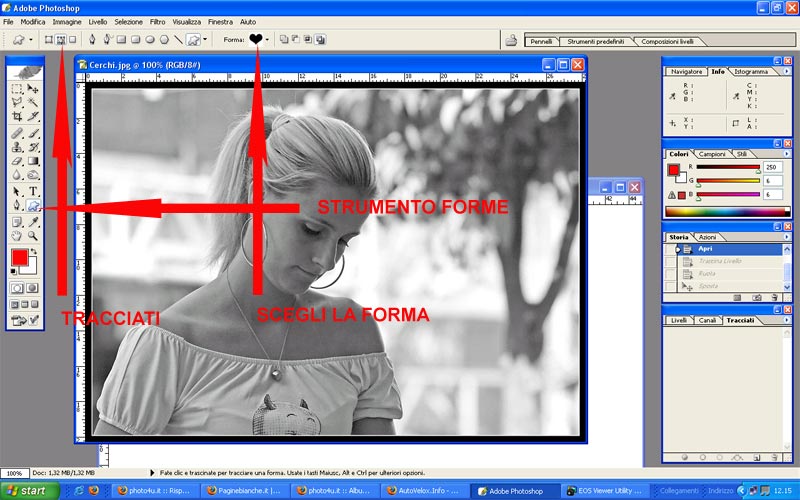This screenshot has height=500, width=800.
Task: Choose the Rectangle shape in options bar
Action: pyautogui.click(x=121, y=39)
